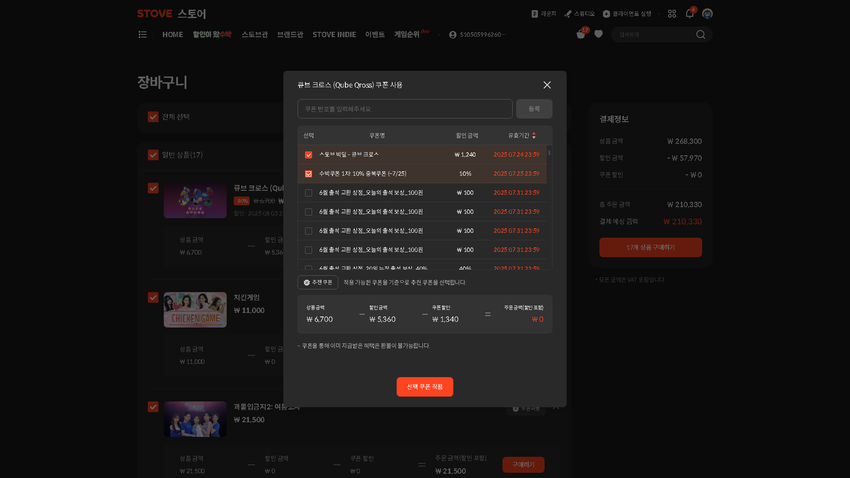Click the 장바구니 page heading

(x=162, y=82)
